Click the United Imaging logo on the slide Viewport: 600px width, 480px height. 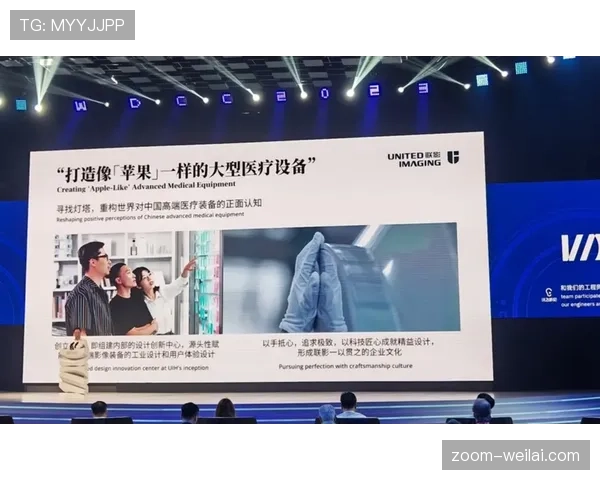(x=423, y=159)
